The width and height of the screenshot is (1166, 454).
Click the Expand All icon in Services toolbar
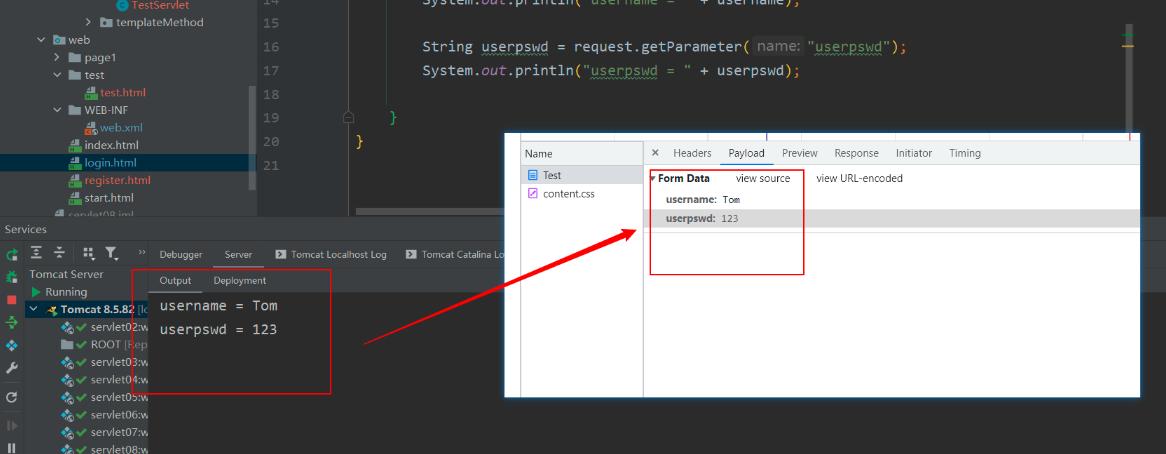36,253
